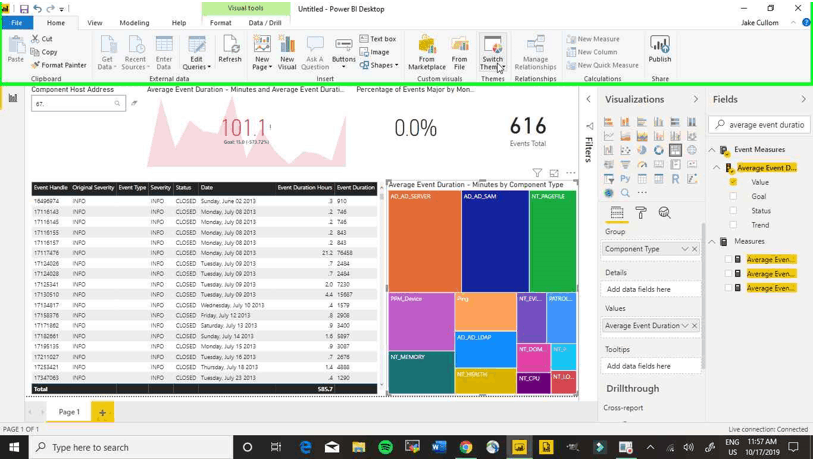Click the Component Host Address search field
This screenshot has height=460, width=815.
point(78,103)
